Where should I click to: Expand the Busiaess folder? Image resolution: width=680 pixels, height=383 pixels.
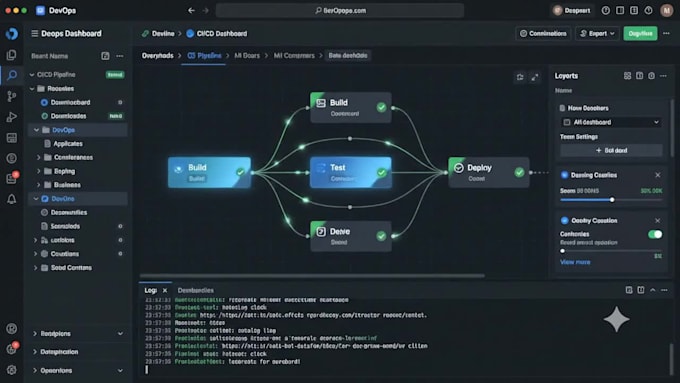38,185
